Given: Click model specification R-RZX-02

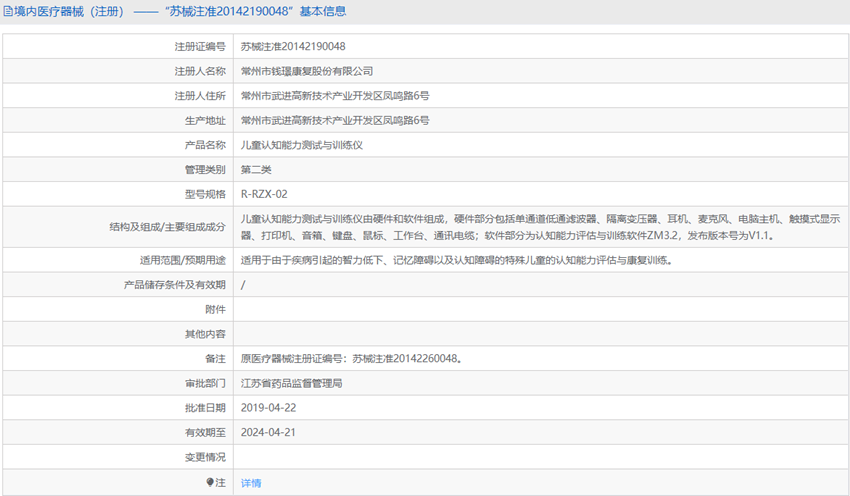Looking at the screenshot, I should click(x=264, y=194).
